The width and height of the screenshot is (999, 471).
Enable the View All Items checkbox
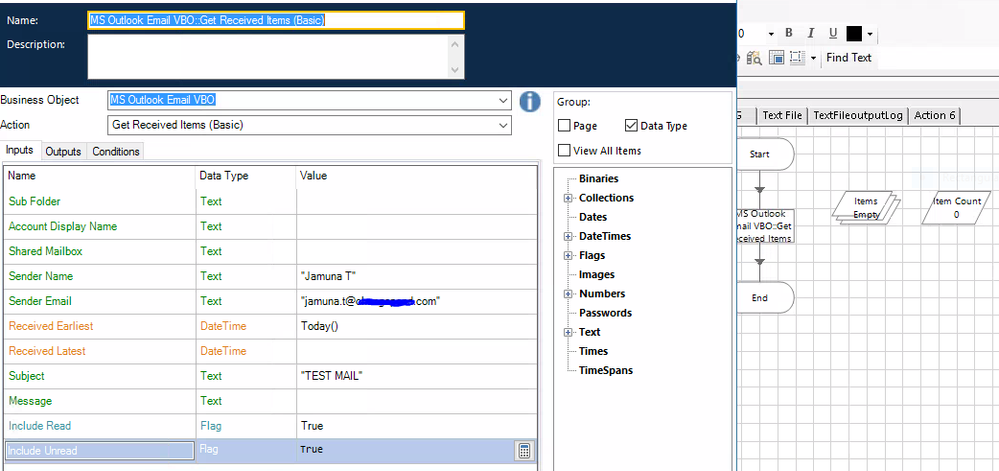564,150
